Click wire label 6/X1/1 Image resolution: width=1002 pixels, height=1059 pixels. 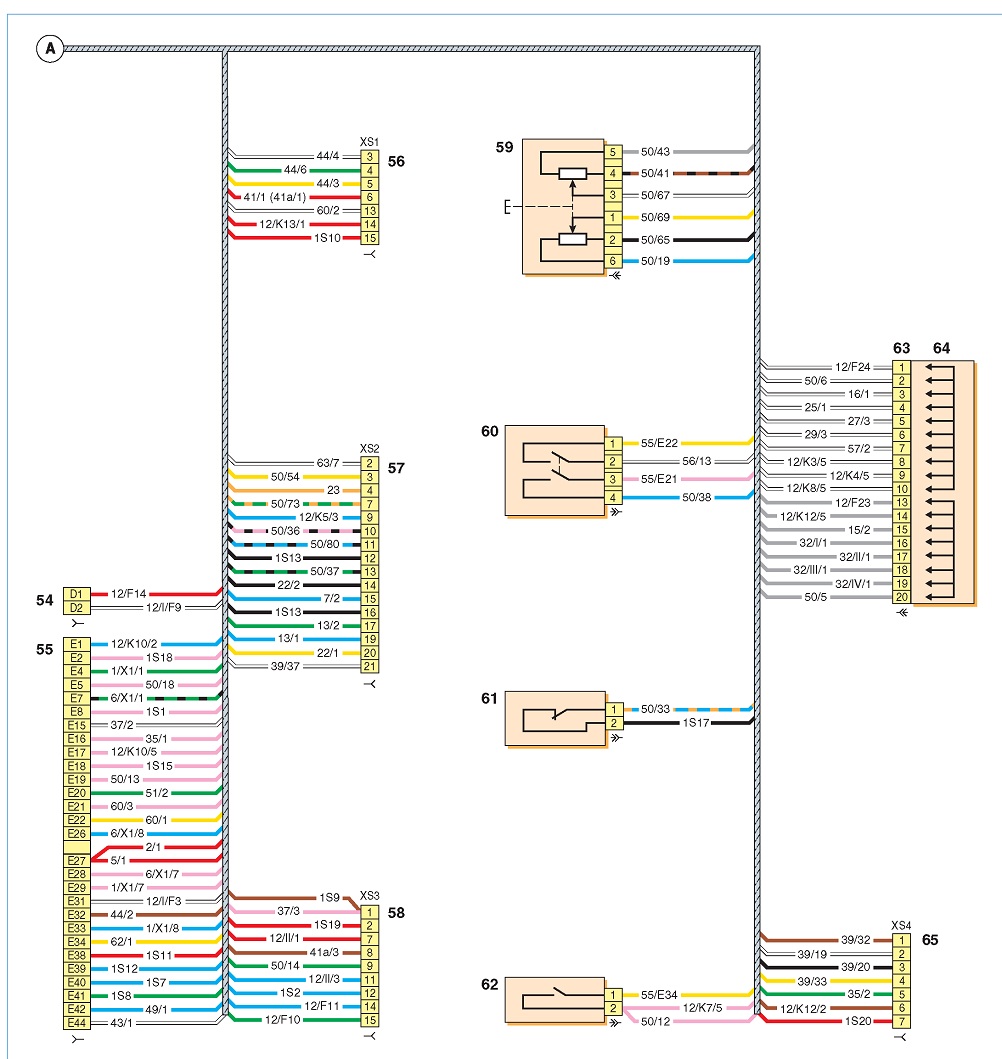pyautogui.click(x=127, y=698)
